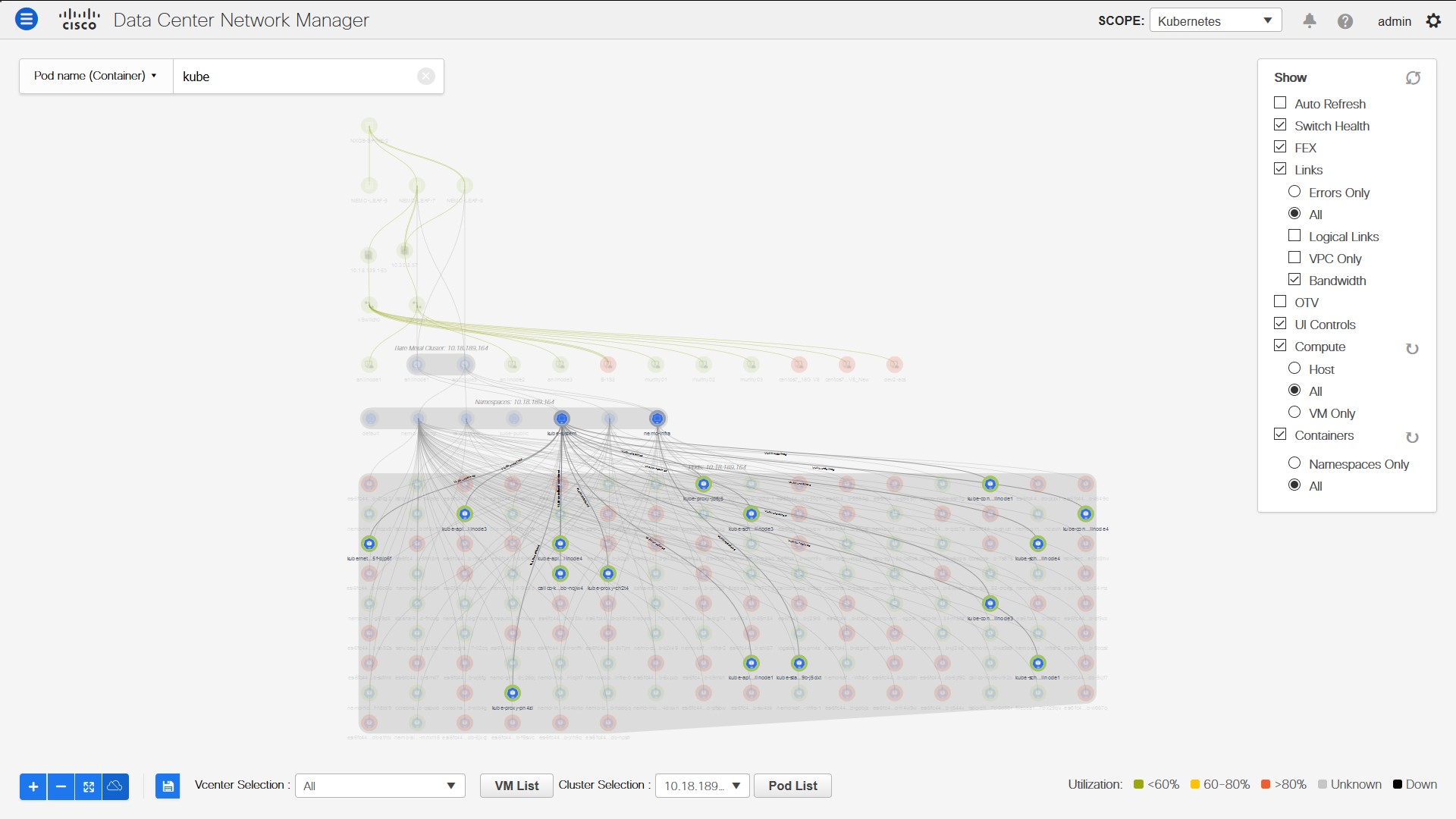Screen dimensions: 1456x819
Task: Click the VM List button
Action: tap(516, 786)
